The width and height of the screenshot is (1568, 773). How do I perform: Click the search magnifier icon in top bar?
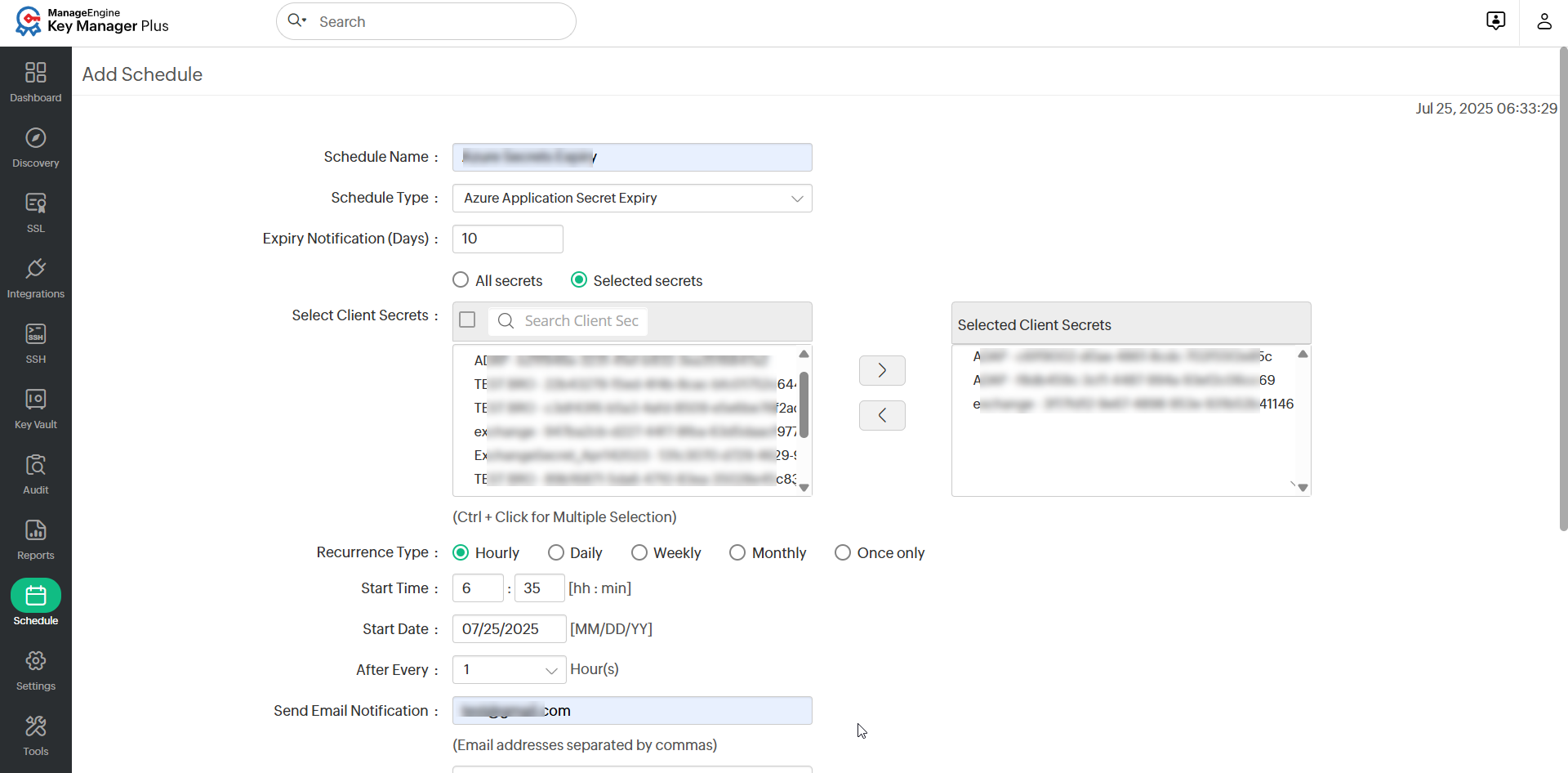(296, 20)
